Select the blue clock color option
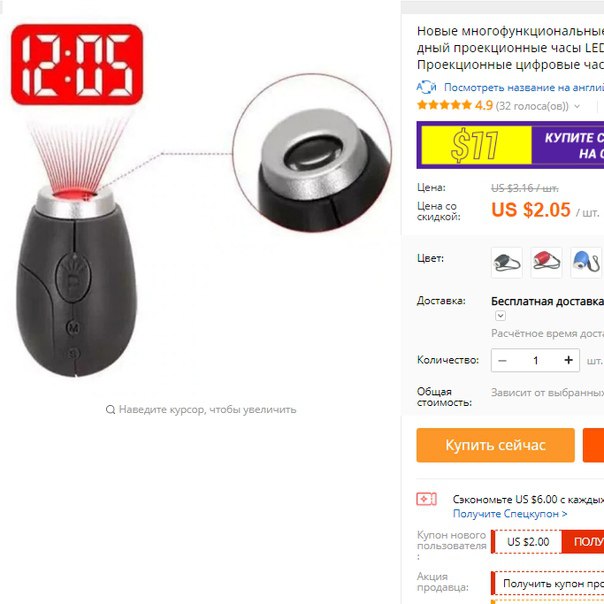 coord(586,263)
